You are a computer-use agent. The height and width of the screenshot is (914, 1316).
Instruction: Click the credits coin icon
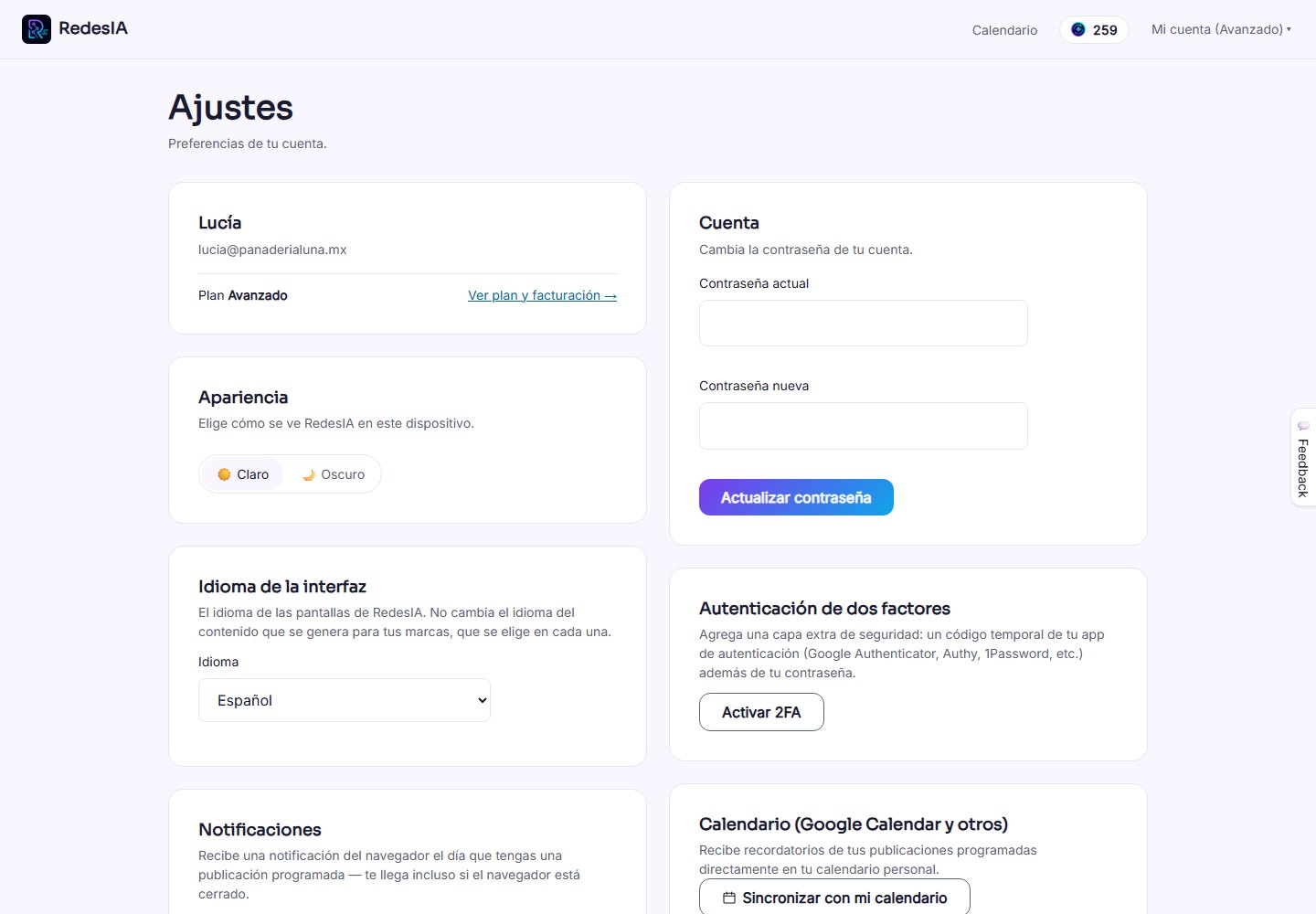(1078, 29)
